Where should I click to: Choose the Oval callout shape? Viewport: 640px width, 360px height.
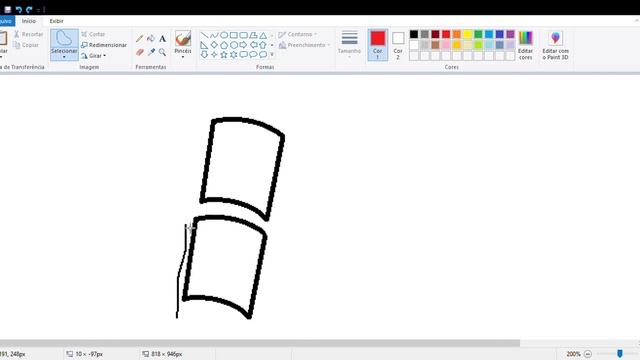point(253,54)
